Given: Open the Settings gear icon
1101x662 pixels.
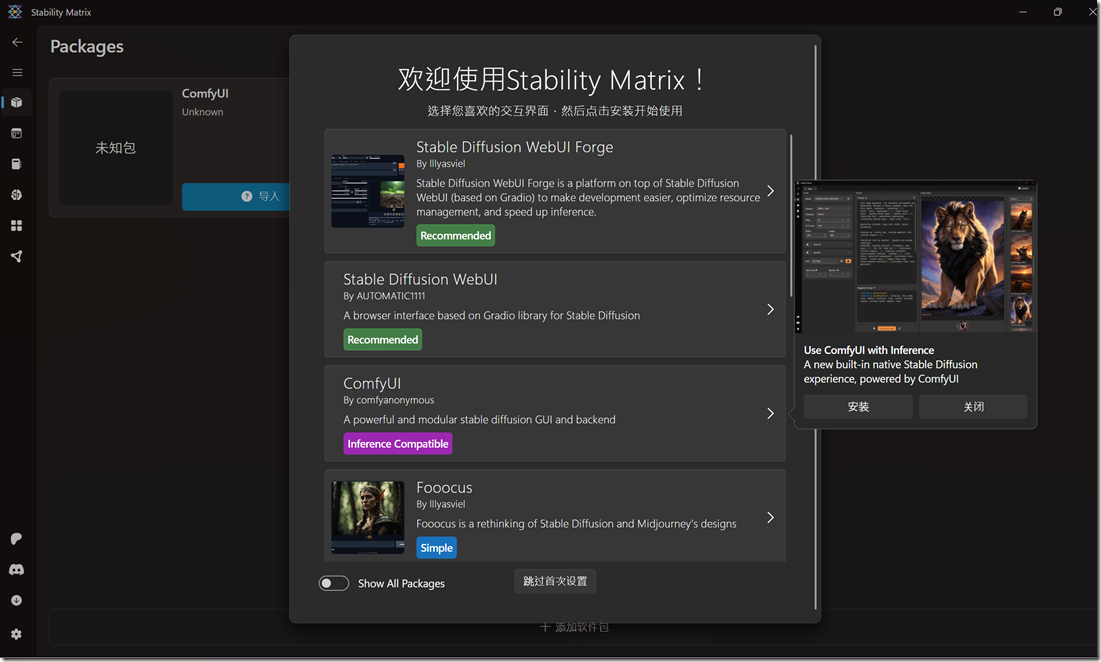Looking at the screenshot, I should coord(17,634).
